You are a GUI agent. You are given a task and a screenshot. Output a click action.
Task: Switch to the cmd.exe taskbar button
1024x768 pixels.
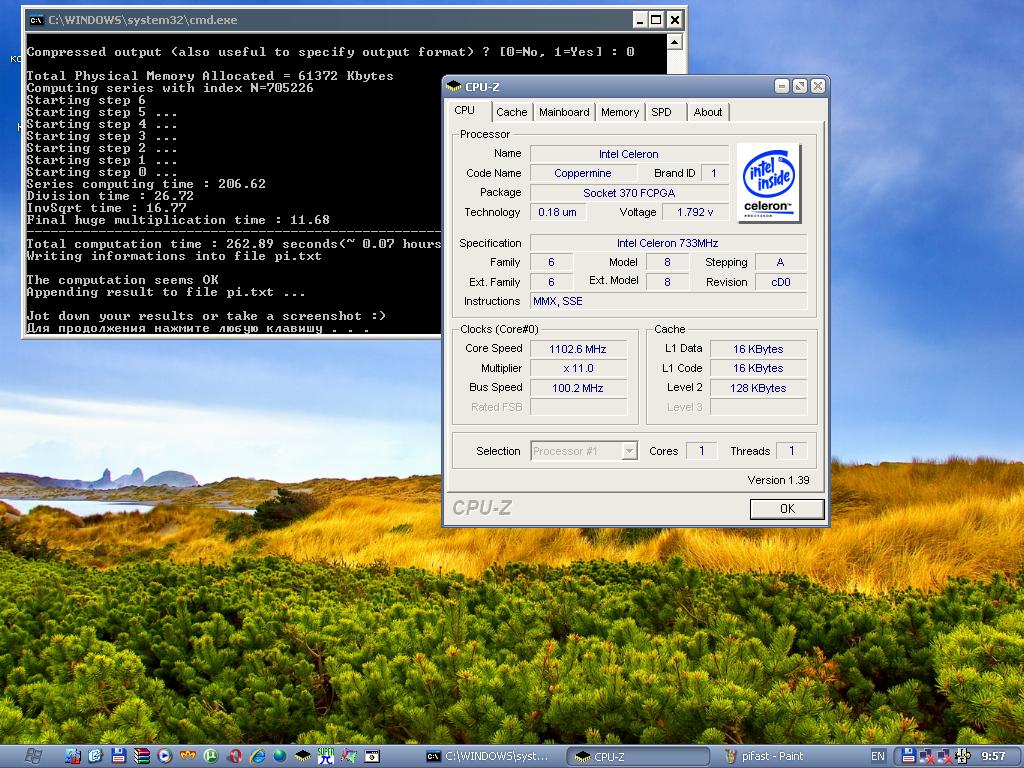coord(488,756)
